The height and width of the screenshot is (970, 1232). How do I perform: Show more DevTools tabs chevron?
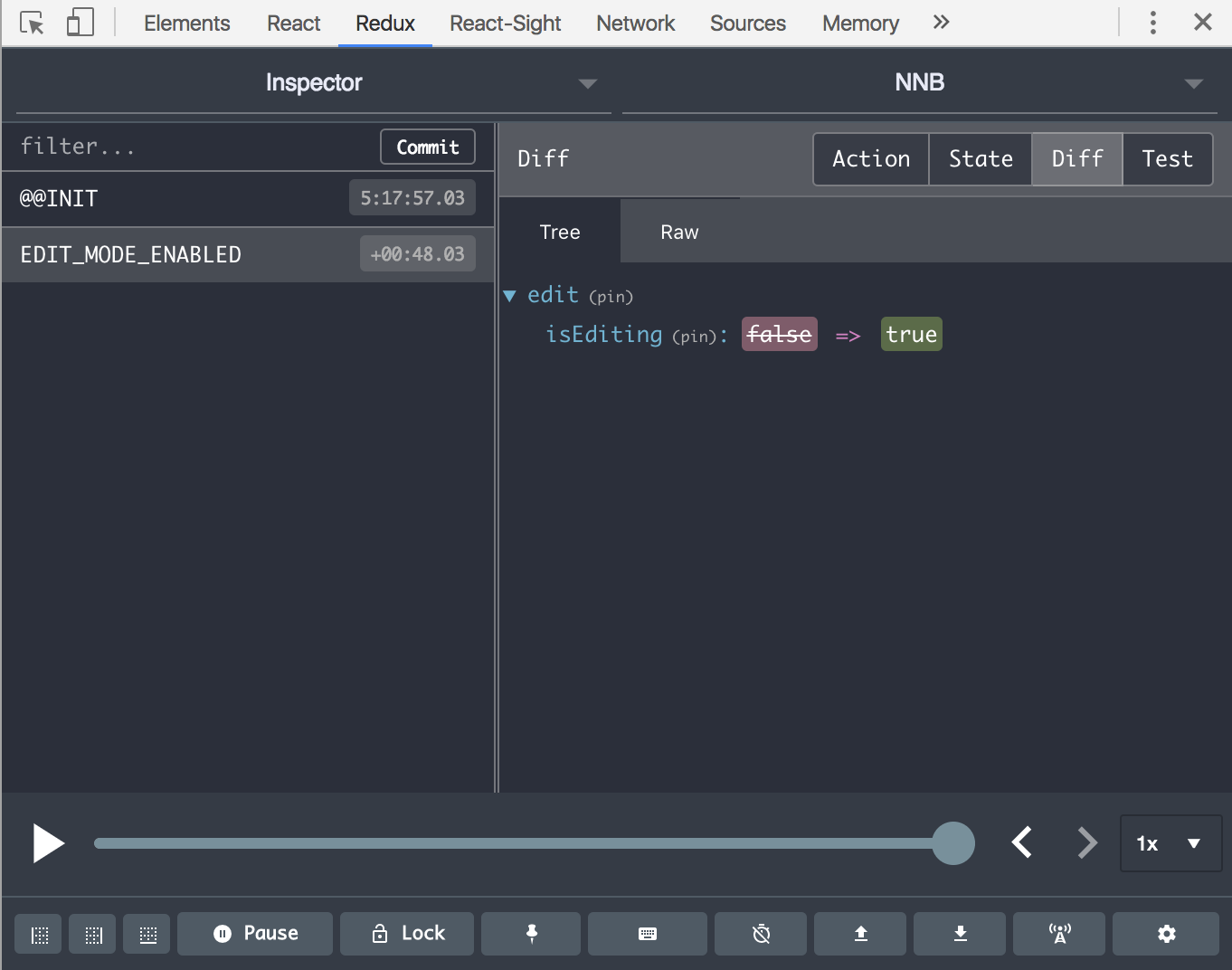(941, 22)
